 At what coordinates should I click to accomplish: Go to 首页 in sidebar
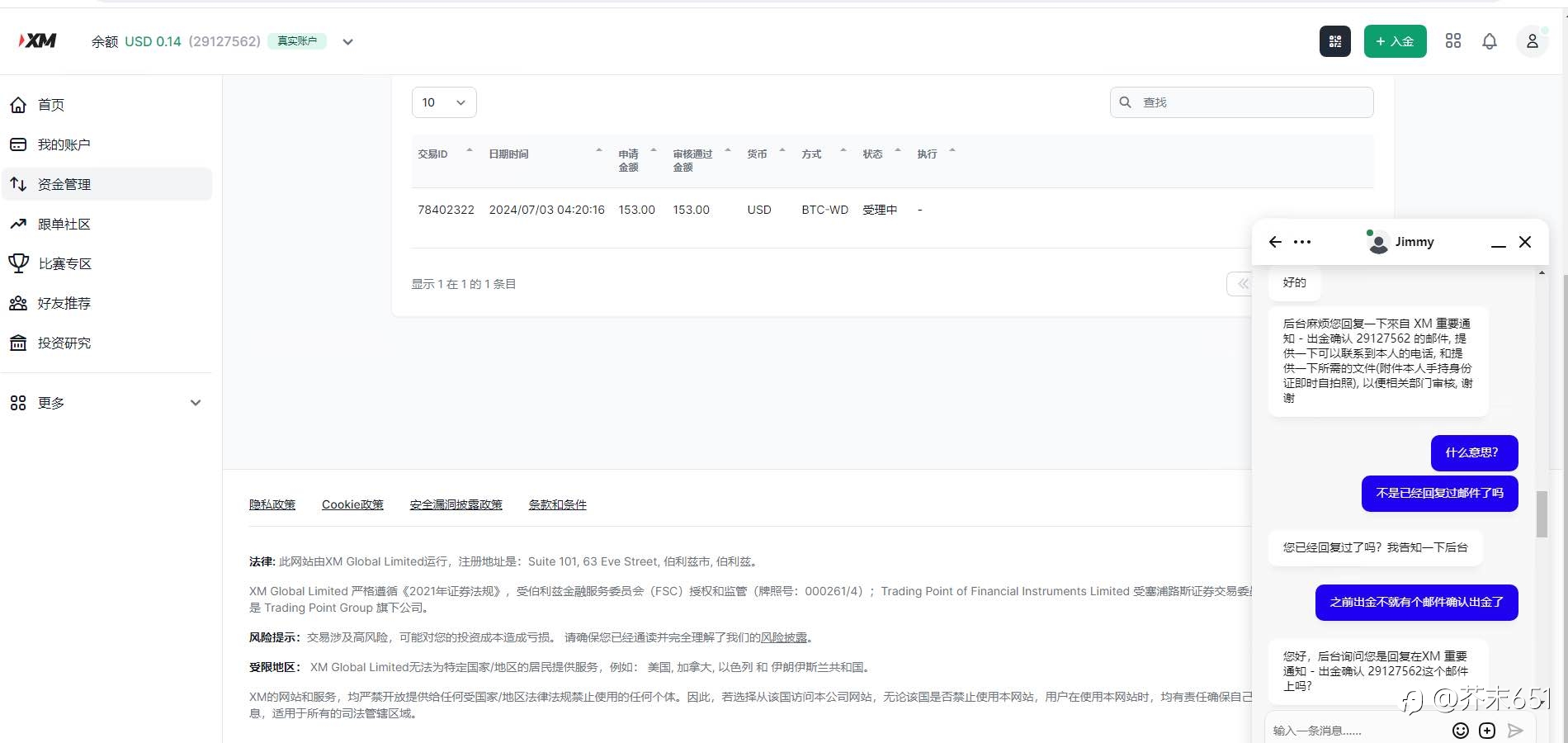(x=106, y=105)
